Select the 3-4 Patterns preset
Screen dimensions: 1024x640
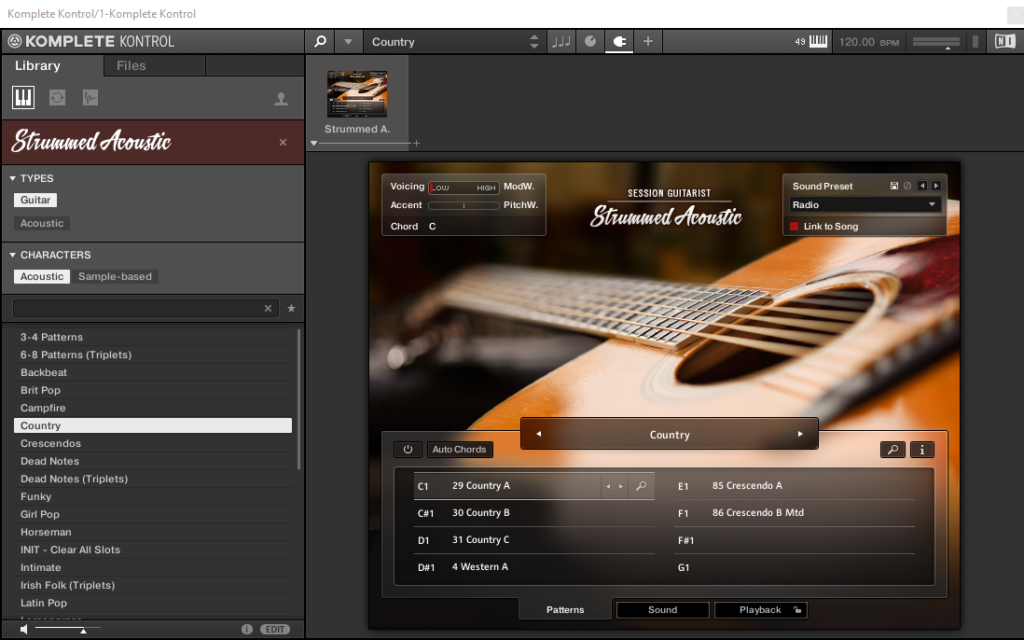point(153,337)
